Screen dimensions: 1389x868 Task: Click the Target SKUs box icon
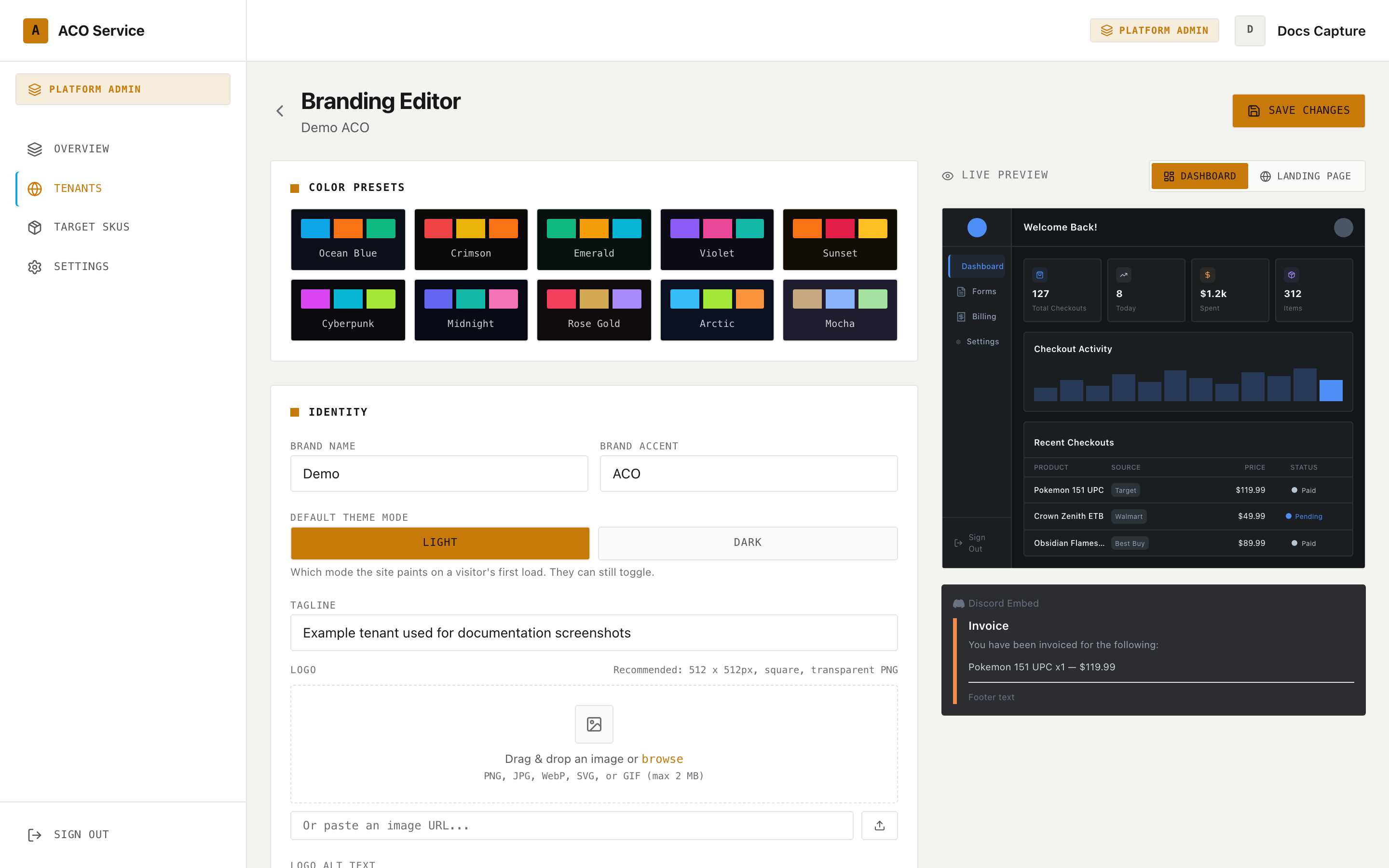pyautogui.click(x=35, y=227)
